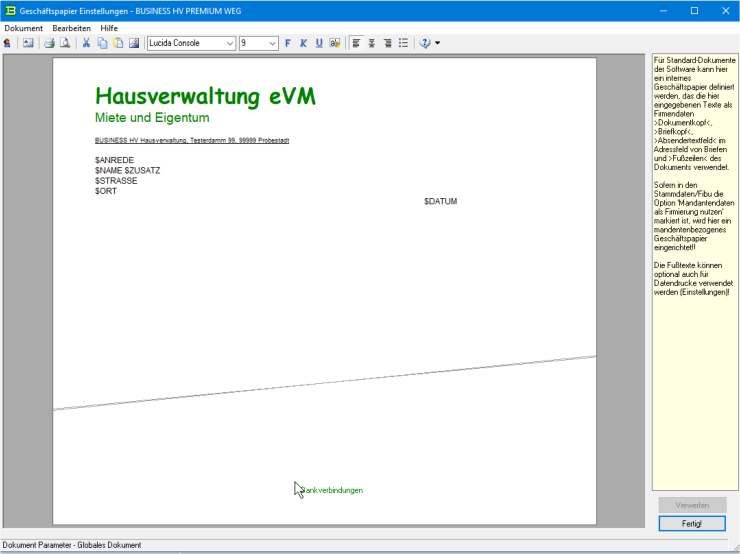740x554 pixels.
Task: Toggle bold formatting (F)
Action: click(287, 43)
